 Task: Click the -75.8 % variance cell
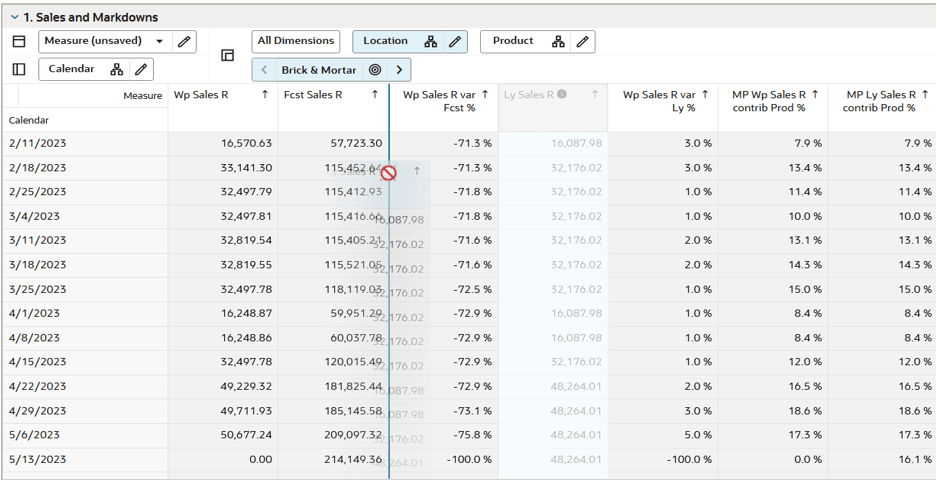(444, 435)
